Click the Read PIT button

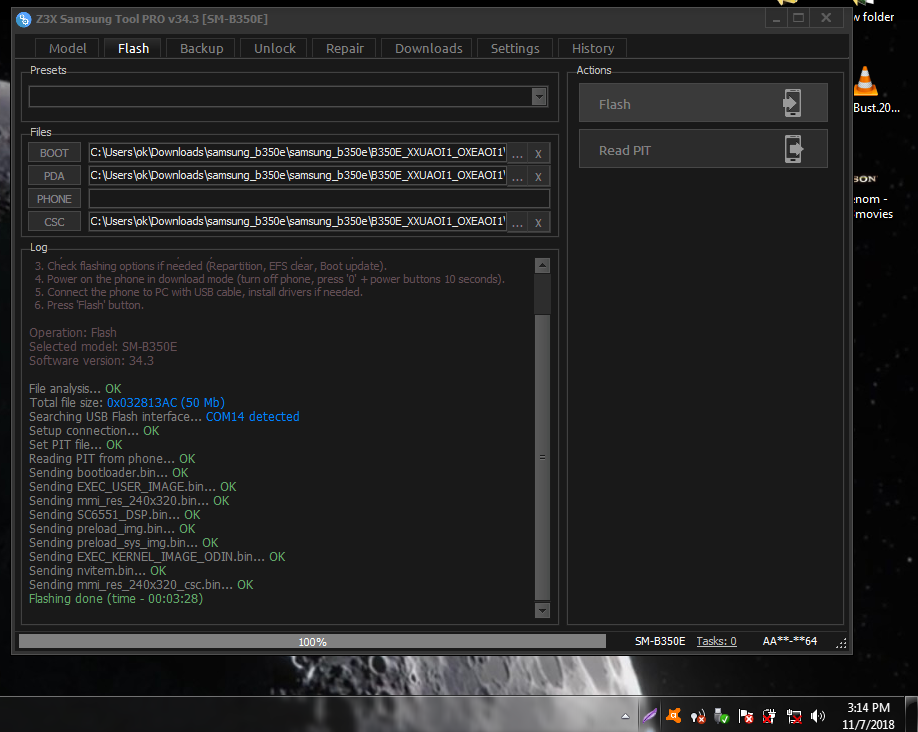tap(703, 149)
